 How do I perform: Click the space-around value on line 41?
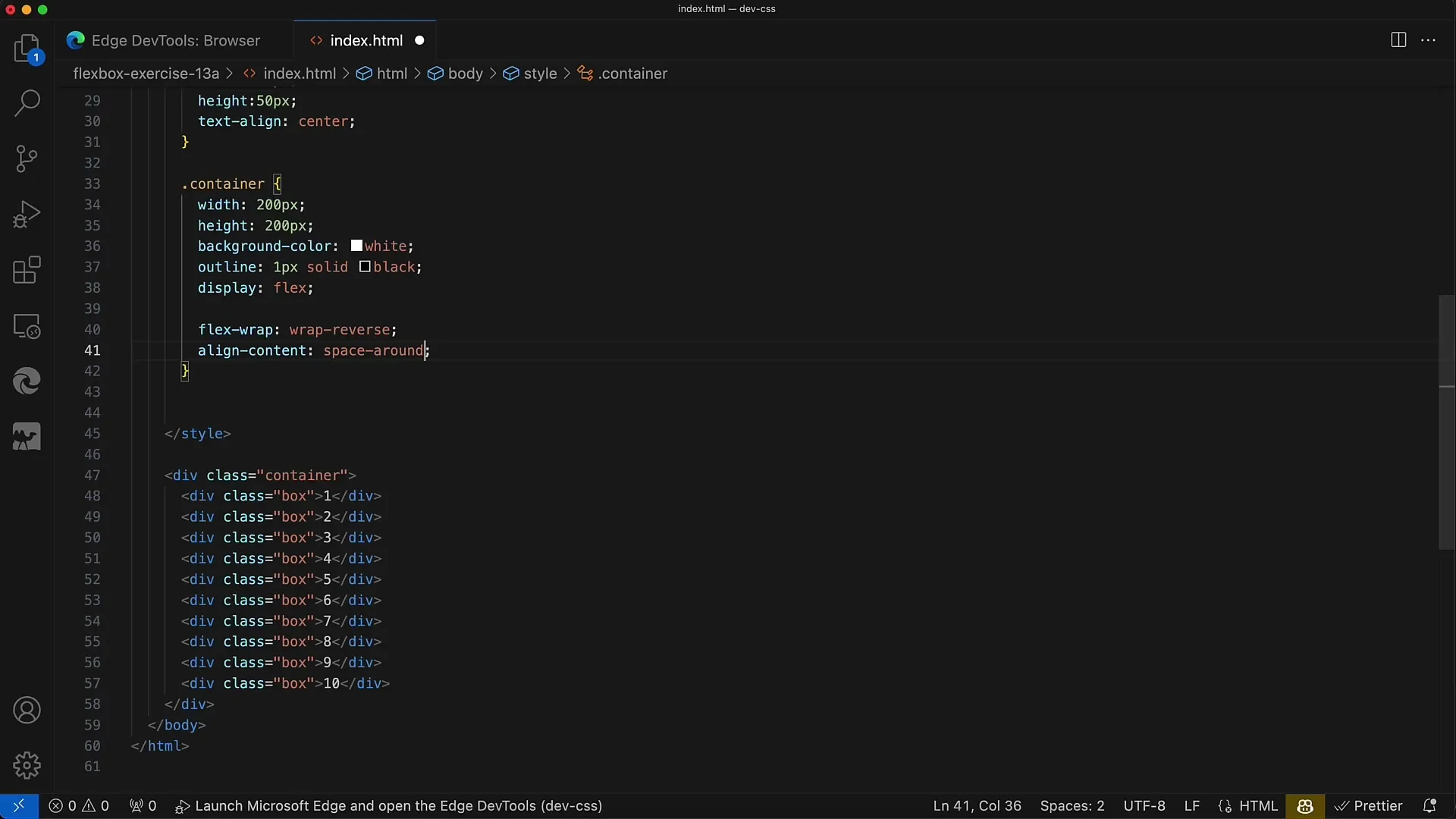pos(373,350)
